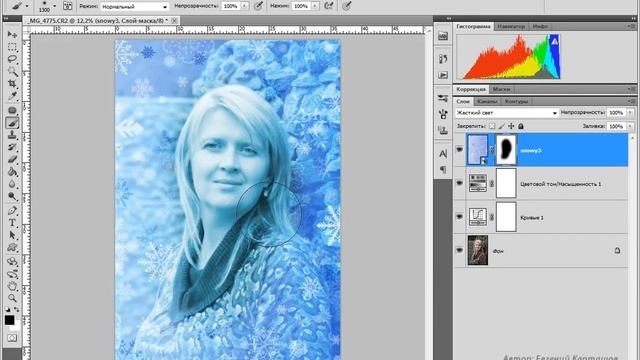Select the Hand tool
Viewport: 640px width, 360px height.
[x=12, y=286]
